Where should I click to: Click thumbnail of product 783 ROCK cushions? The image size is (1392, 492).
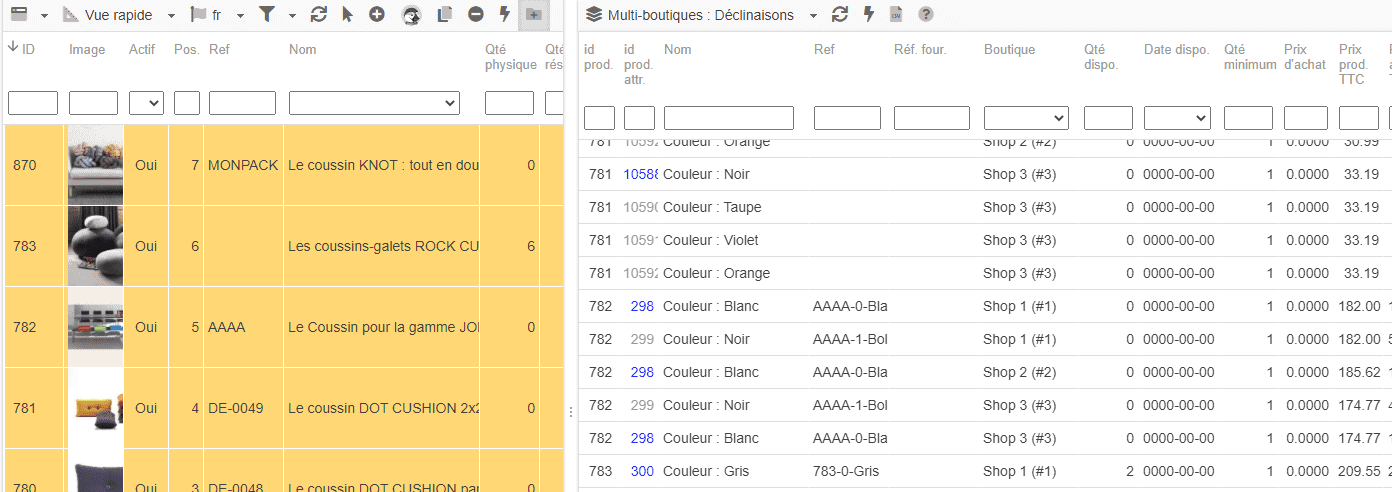pos(95,246)
